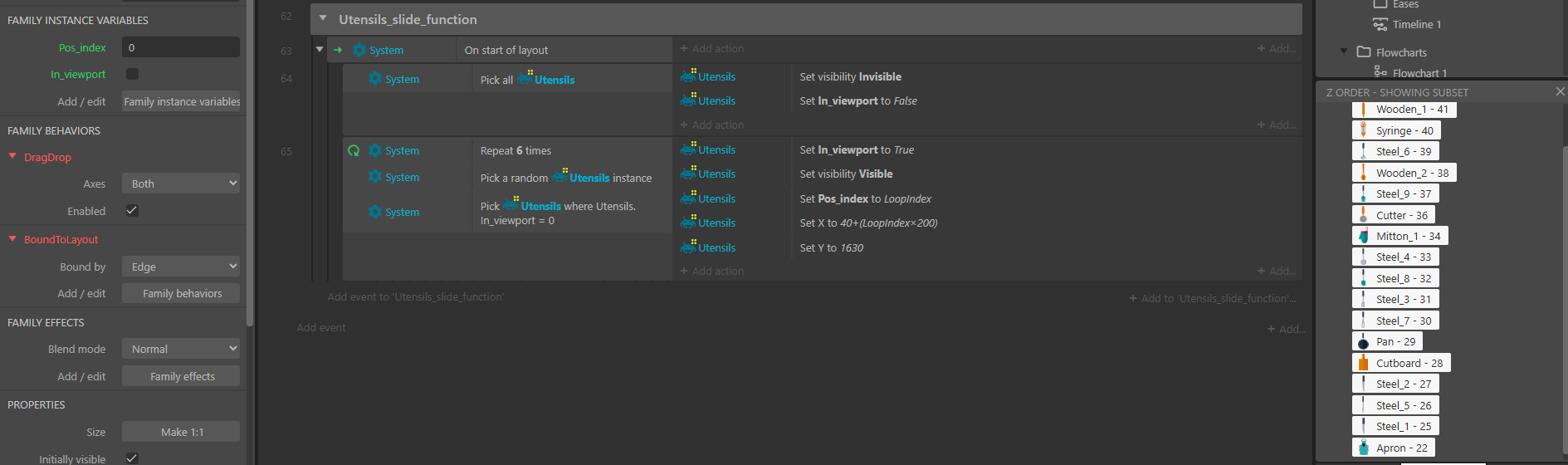This screenshot has height=465, width=1568.
Task: Toggle the In_viewport checkbox
Action: 132,74
